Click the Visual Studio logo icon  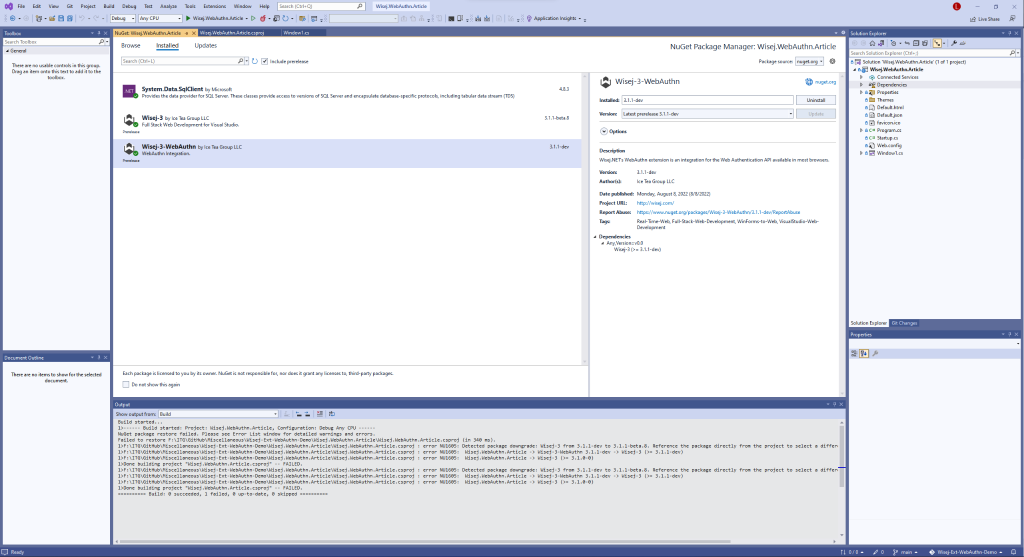[x=8, y=6]
